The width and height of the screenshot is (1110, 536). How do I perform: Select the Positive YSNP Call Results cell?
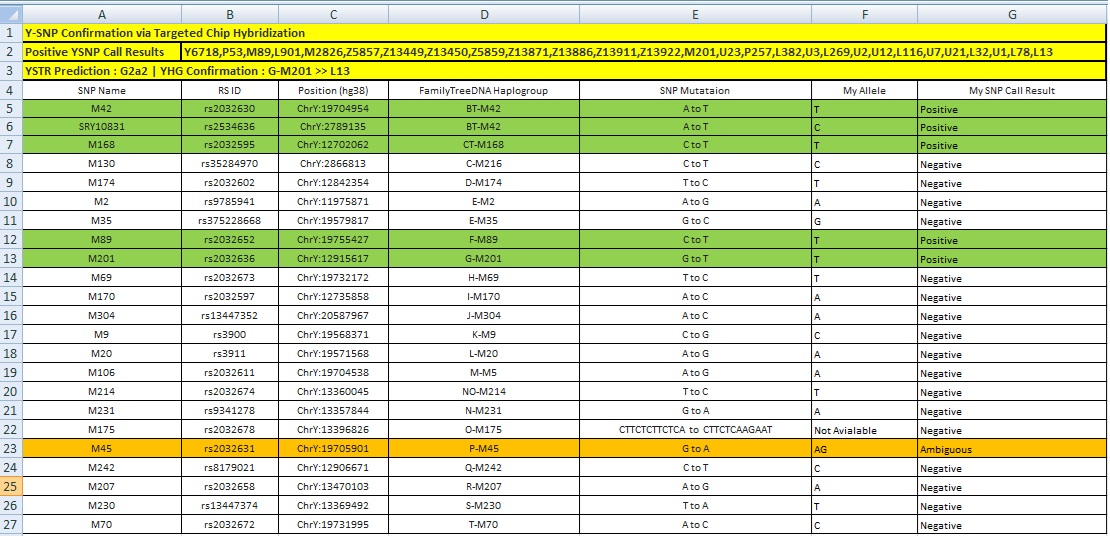pos(102,52)
